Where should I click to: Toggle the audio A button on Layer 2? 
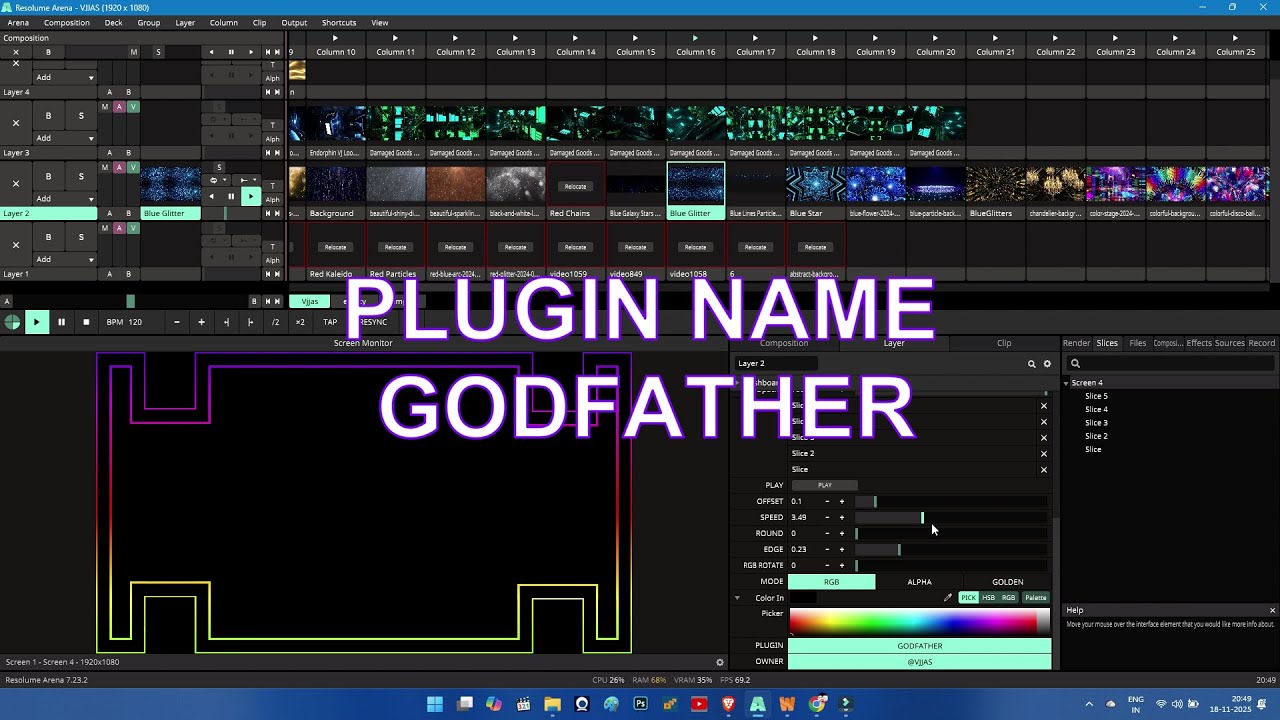pyautogui.click(x=119, y=168)
